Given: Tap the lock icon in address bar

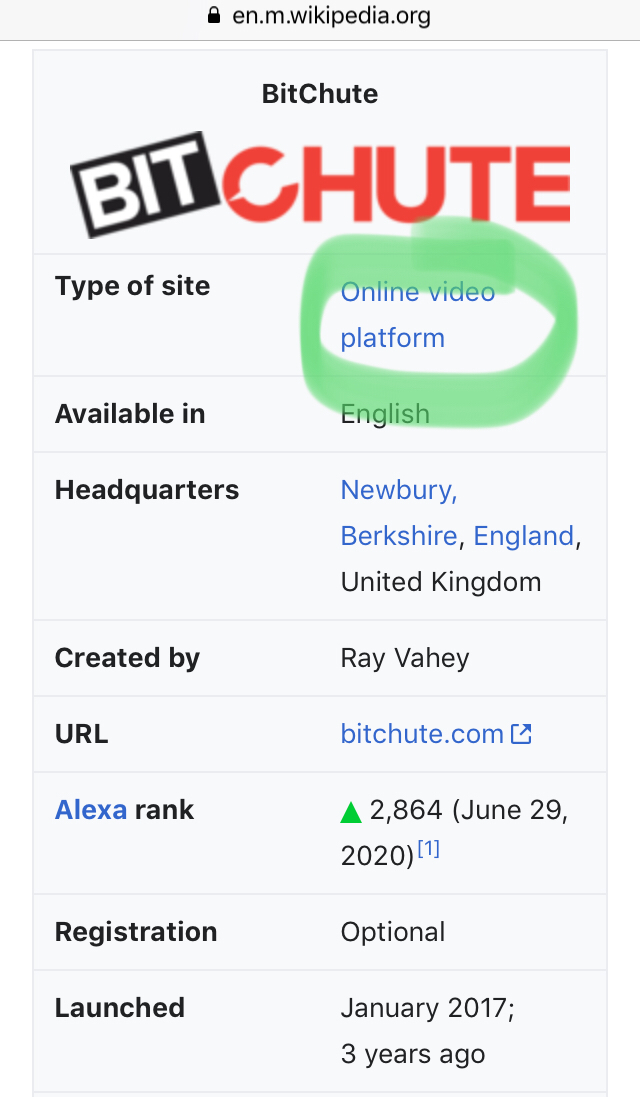Looking at the screenshot, I should coord(214,15).
